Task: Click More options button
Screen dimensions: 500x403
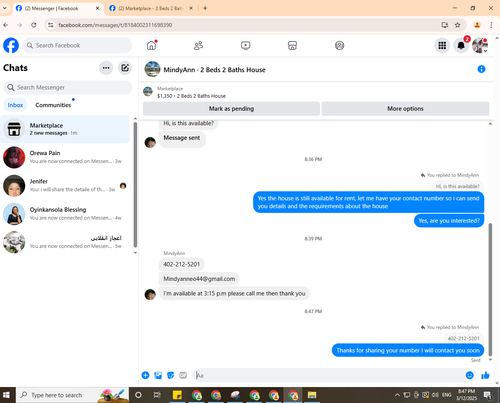Action: tap(405, 109)
